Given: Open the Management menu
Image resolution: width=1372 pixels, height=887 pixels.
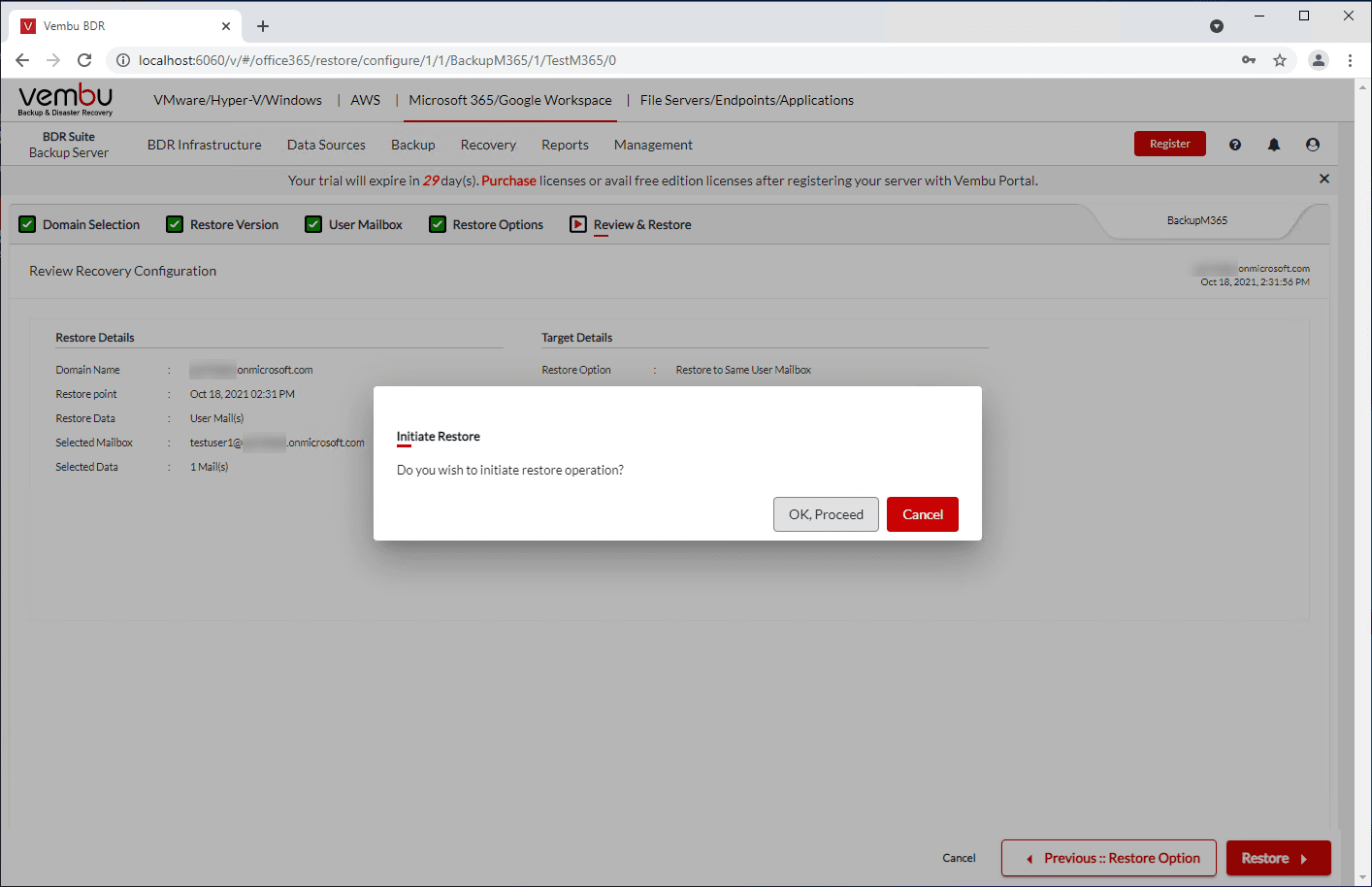Looking at the screenshot, I should (x=653, y=145).
